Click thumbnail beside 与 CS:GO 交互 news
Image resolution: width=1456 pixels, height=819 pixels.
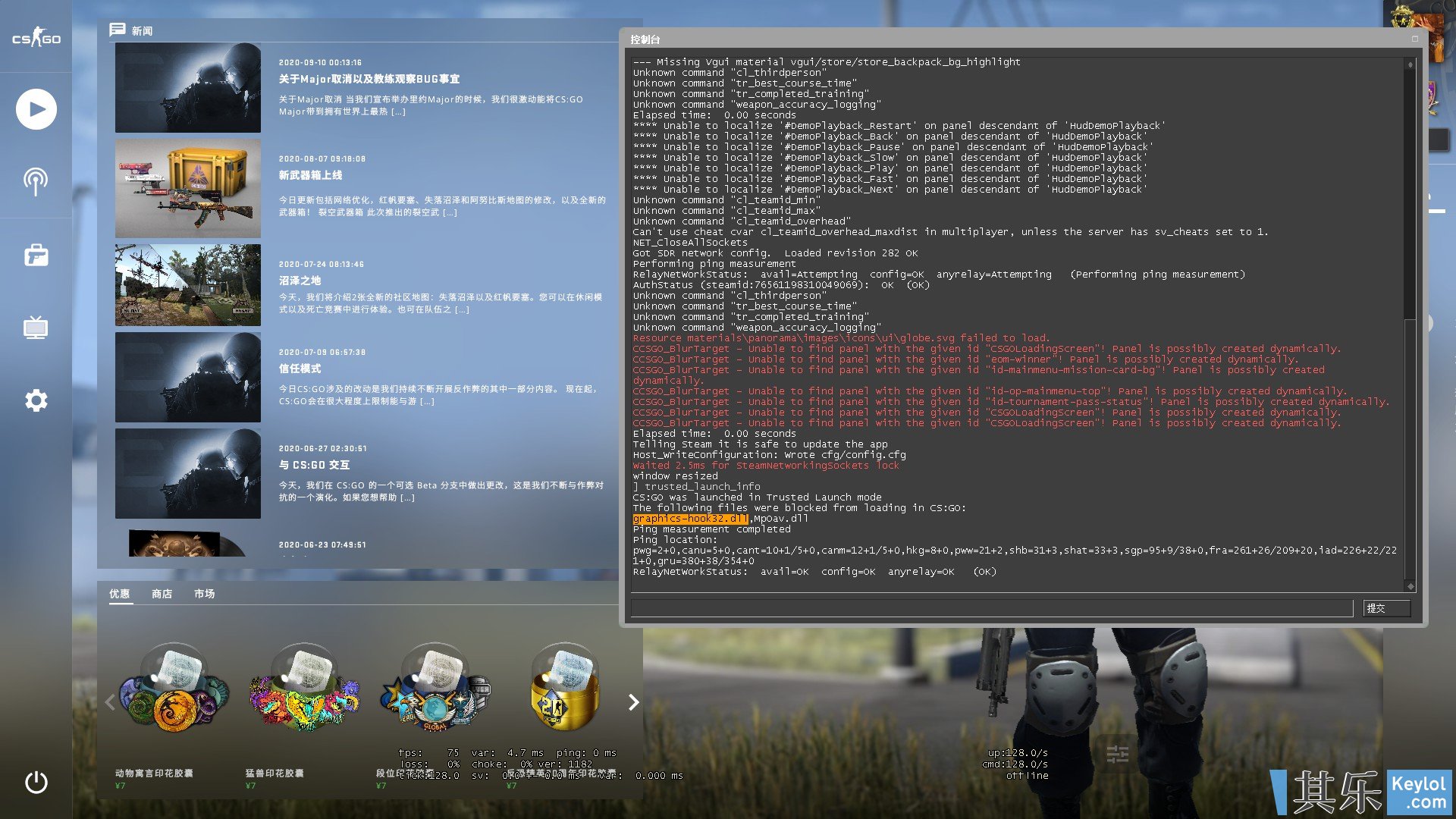click(188, 474)
